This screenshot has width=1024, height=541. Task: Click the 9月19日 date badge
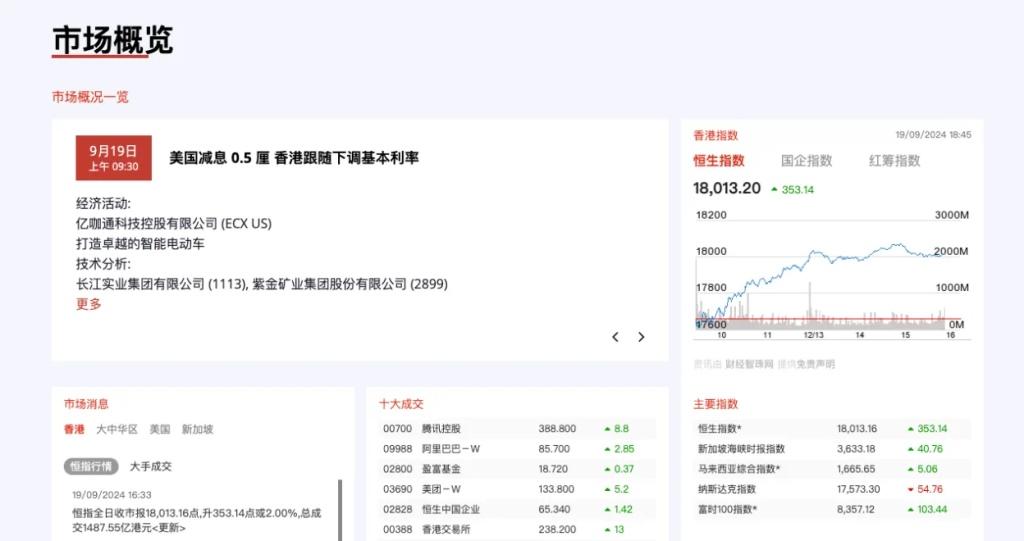(x=114, y=158)
